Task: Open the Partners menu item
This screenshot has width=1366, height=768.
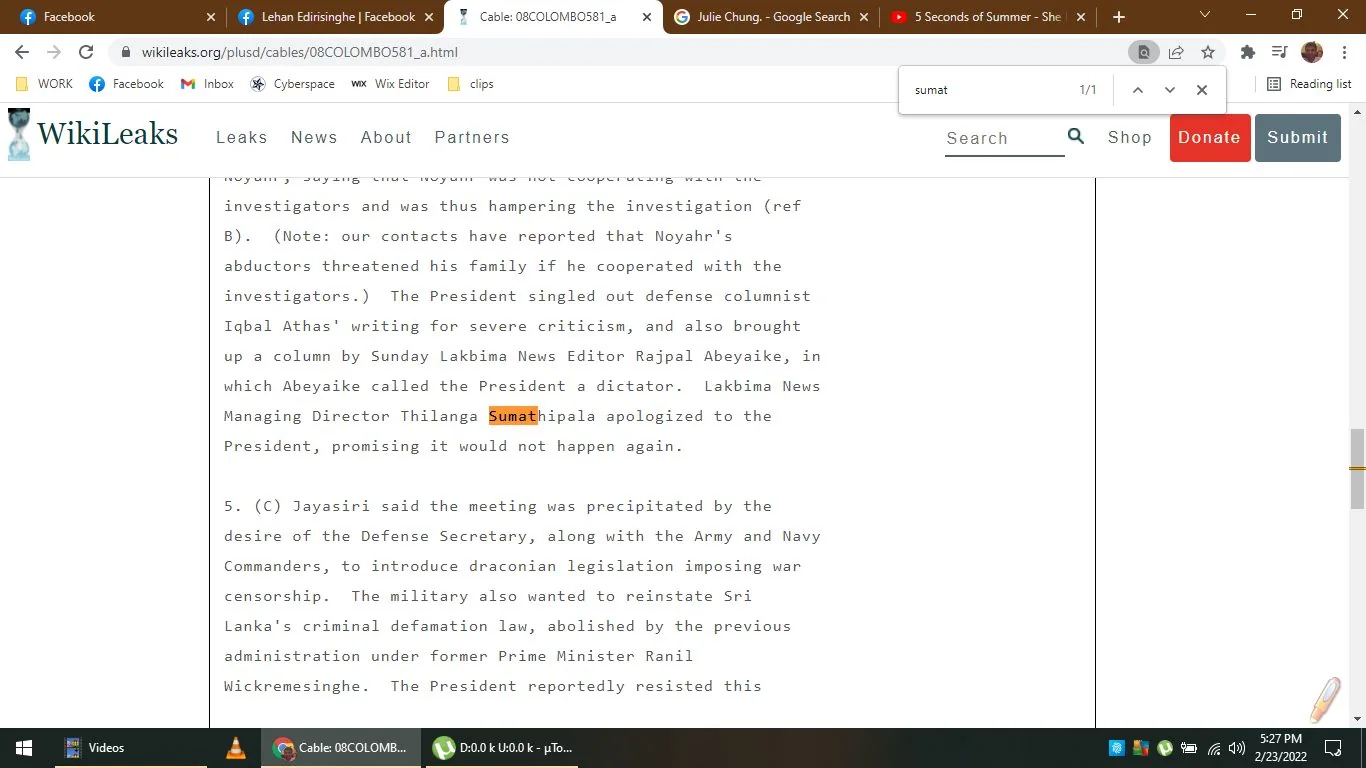Action: [x=472, y=137]
